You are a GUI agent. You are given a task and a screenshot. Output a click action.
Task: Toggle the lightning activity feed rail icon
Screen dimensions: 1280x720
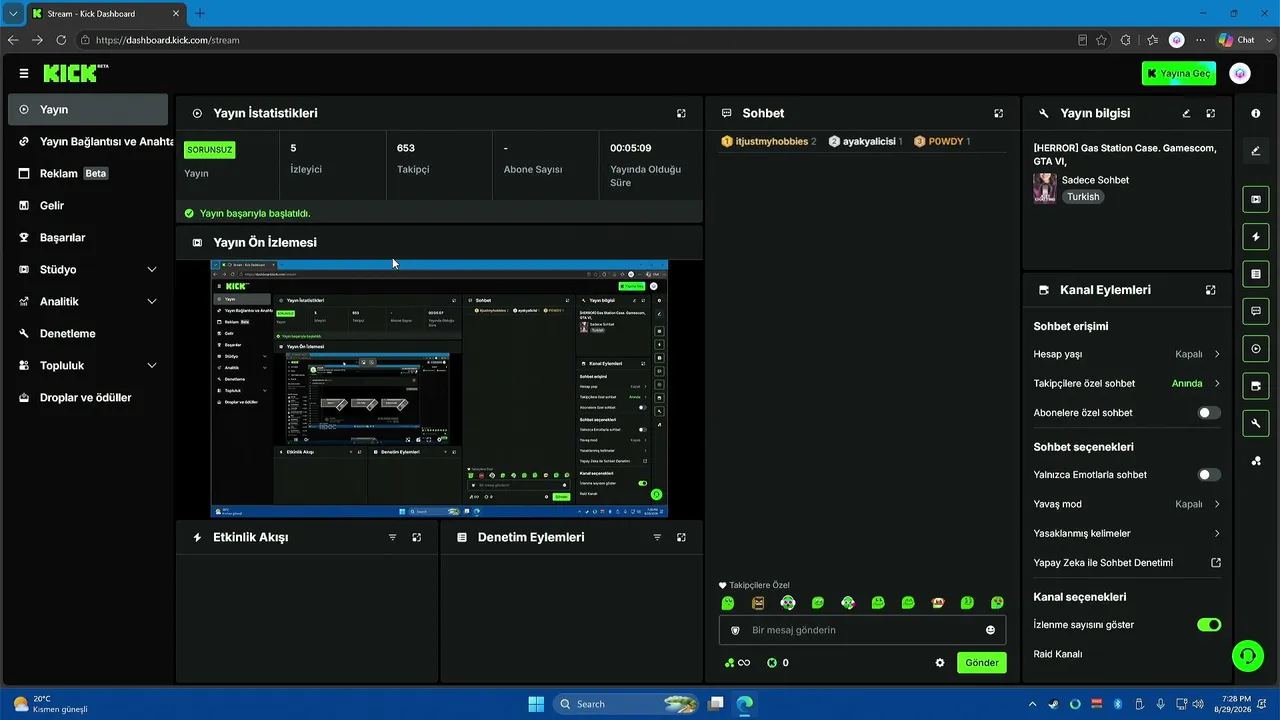tap(1256, 237)
